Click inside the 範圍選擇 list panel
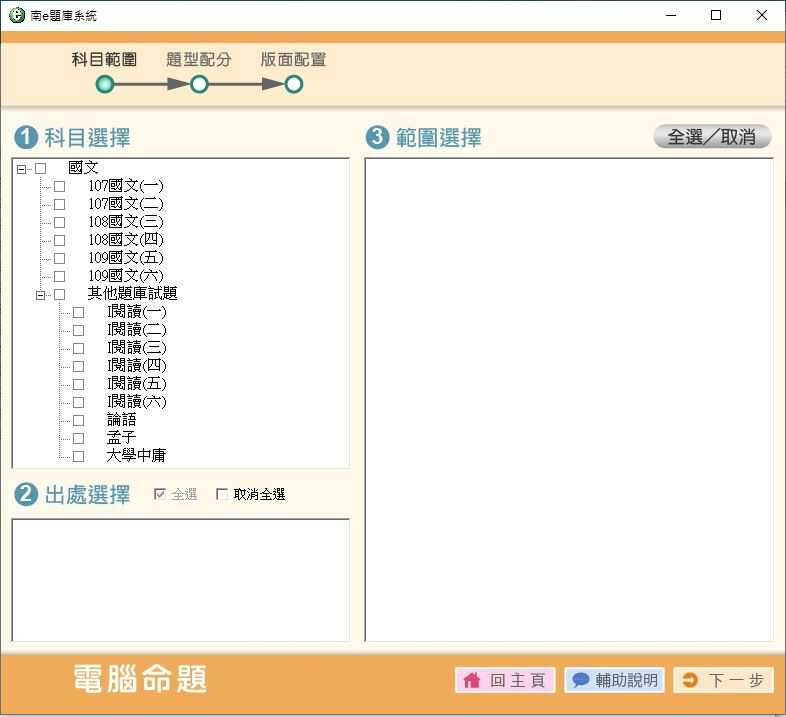The image size is (786, 717). click(x=569, y=400)
